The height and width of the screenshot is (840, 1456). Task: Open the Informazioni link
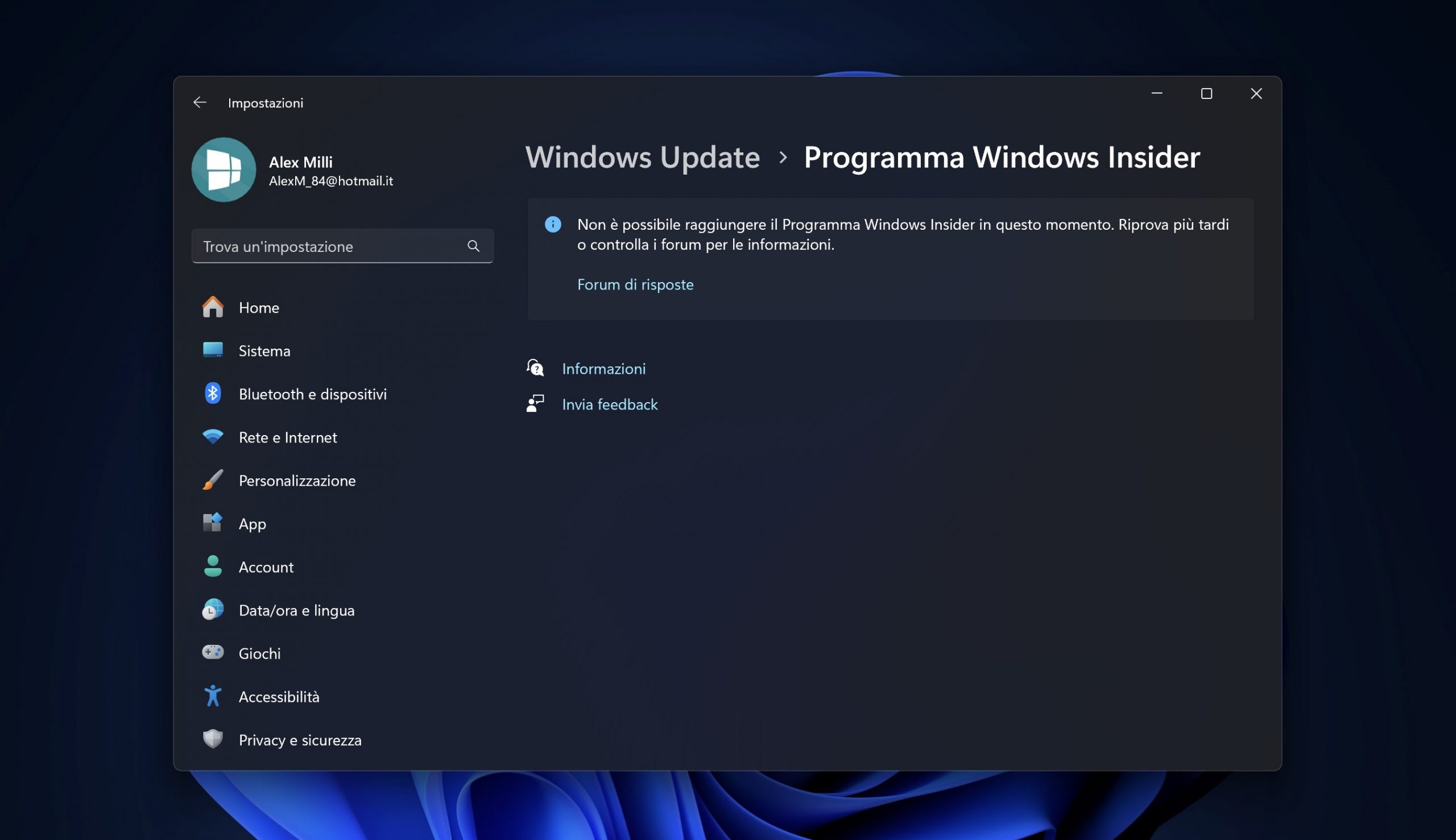604,369
